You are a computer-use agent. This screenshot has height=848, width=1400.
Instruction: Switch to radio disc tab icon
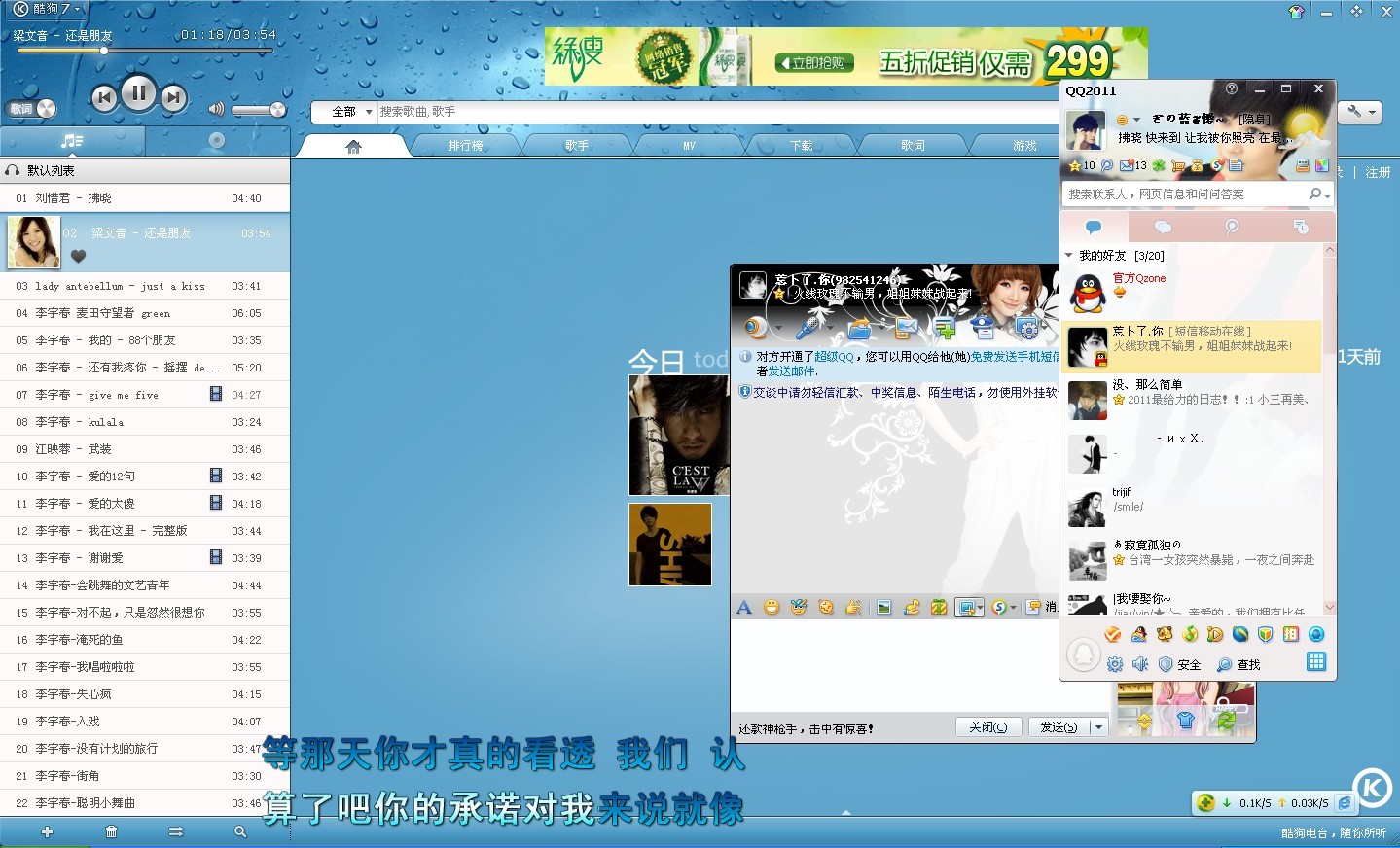(217, 141)
